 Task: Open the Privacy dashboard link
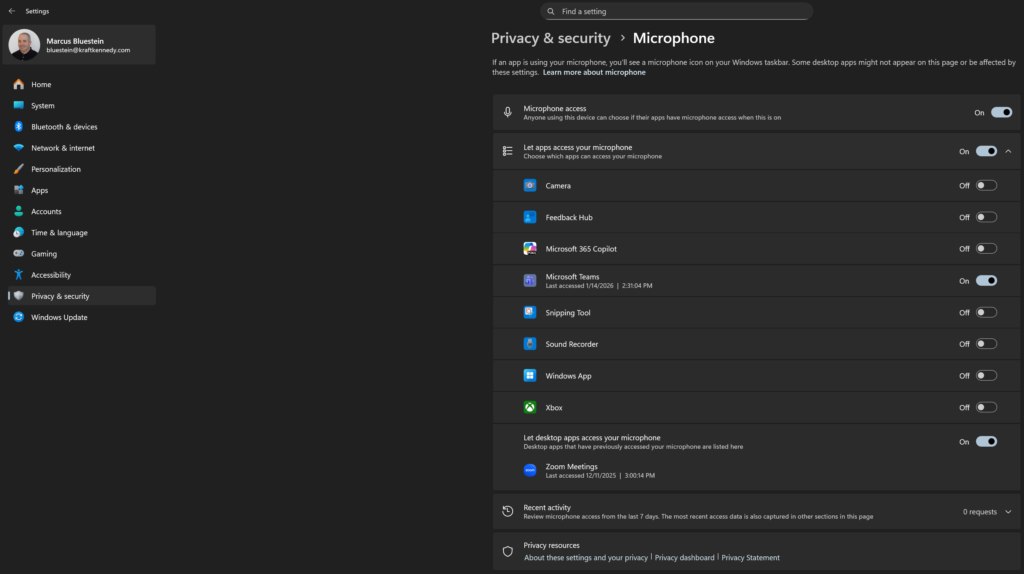(x=684, y=557)
